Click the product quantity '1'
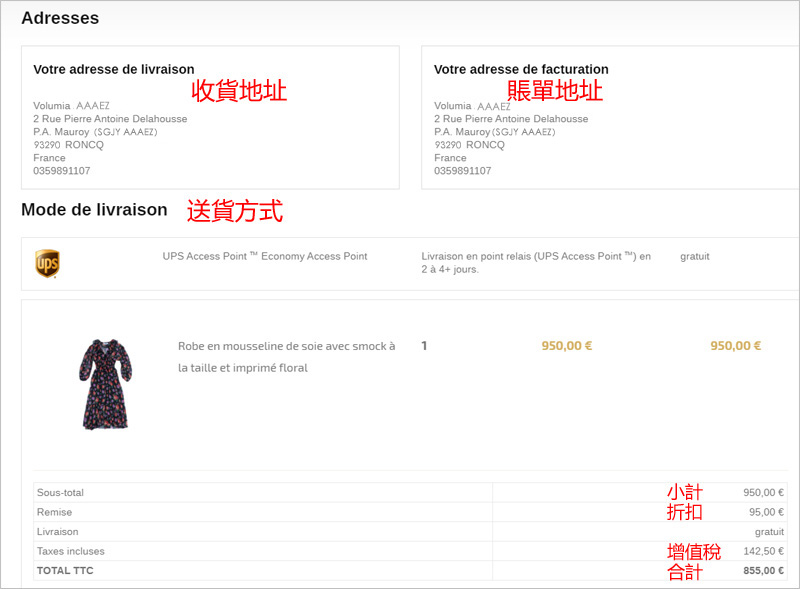Screen dimensions: 800x589 [424, 346]
